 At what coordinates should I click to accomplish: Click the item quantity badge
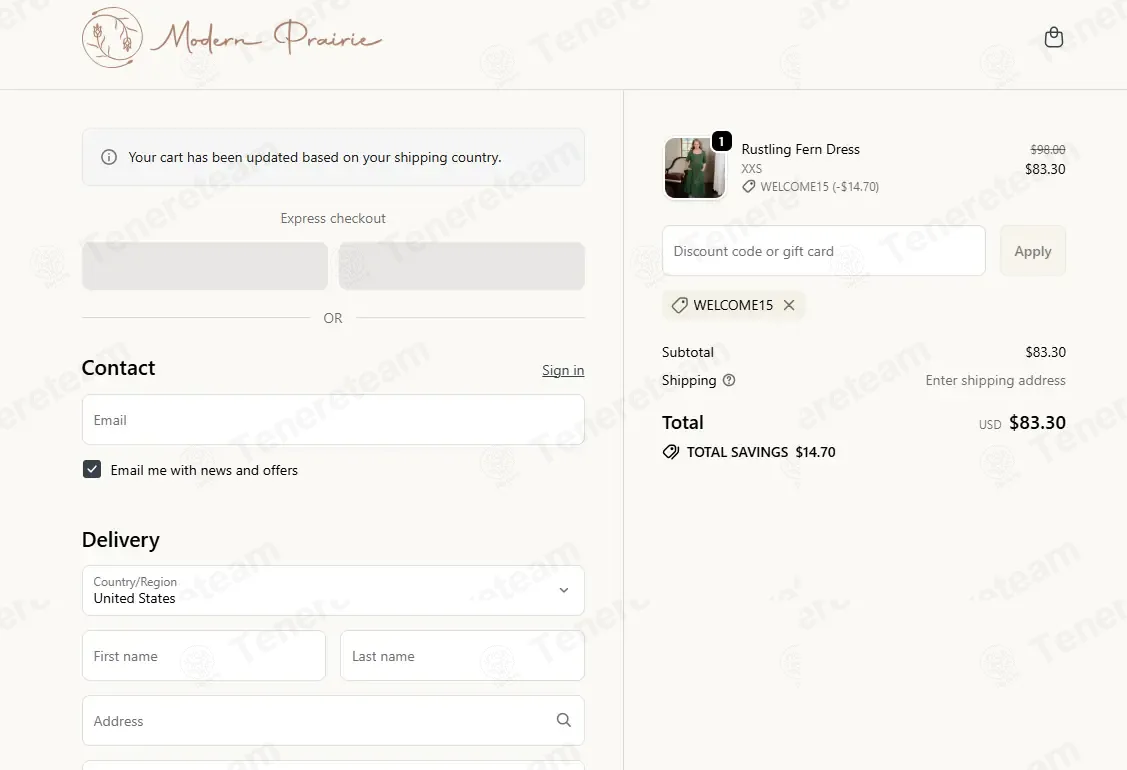coord(722,141)
